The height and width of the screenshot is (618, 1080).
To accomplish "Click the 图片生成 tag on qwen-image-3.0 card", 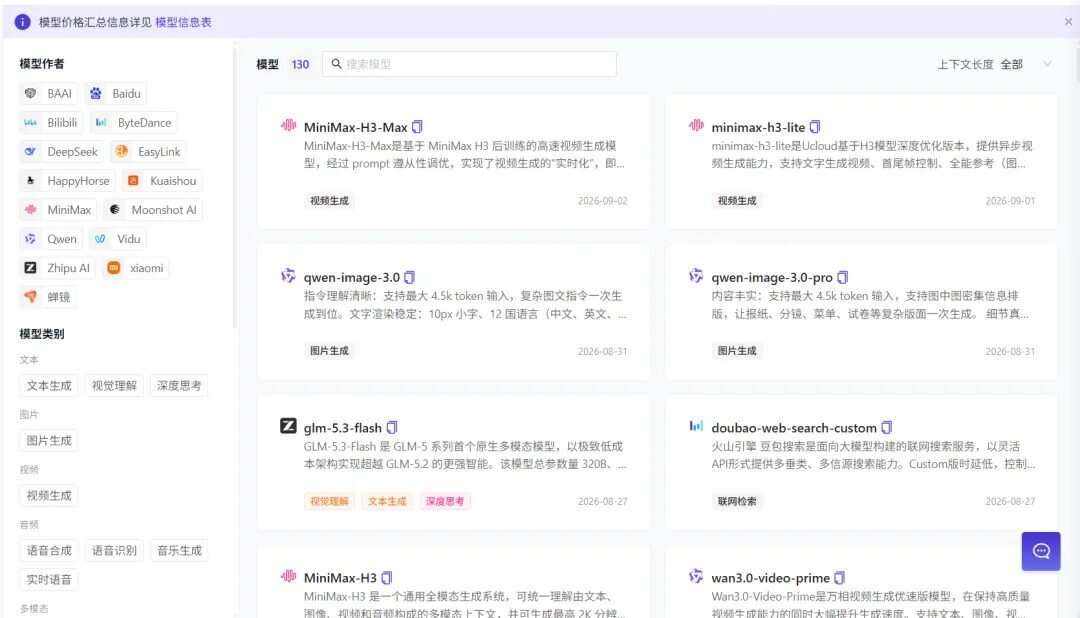I will tap(329, 351).
